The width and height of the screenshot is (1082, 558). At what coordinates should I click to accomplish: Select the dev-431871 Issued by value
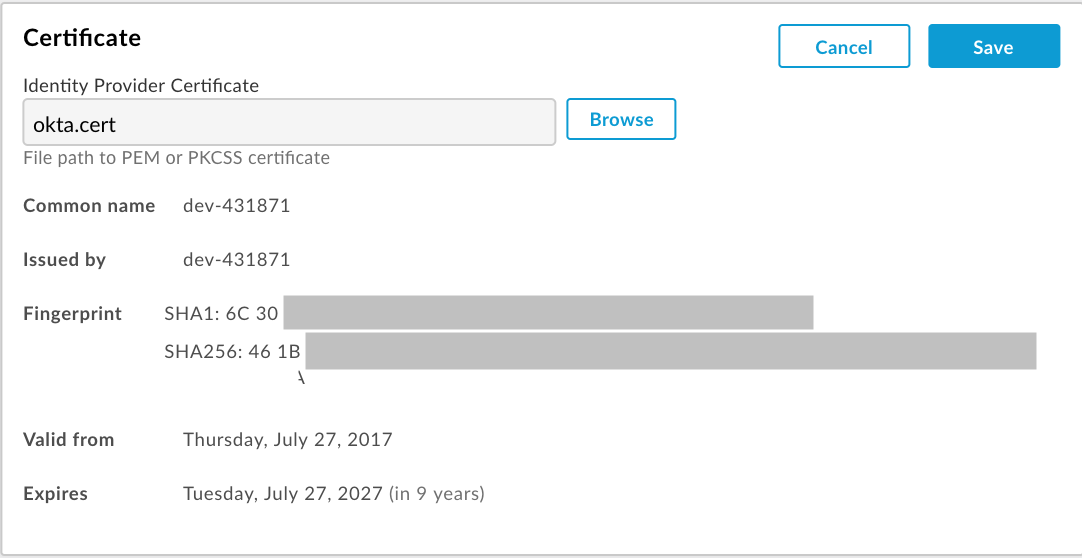(237, 260)
